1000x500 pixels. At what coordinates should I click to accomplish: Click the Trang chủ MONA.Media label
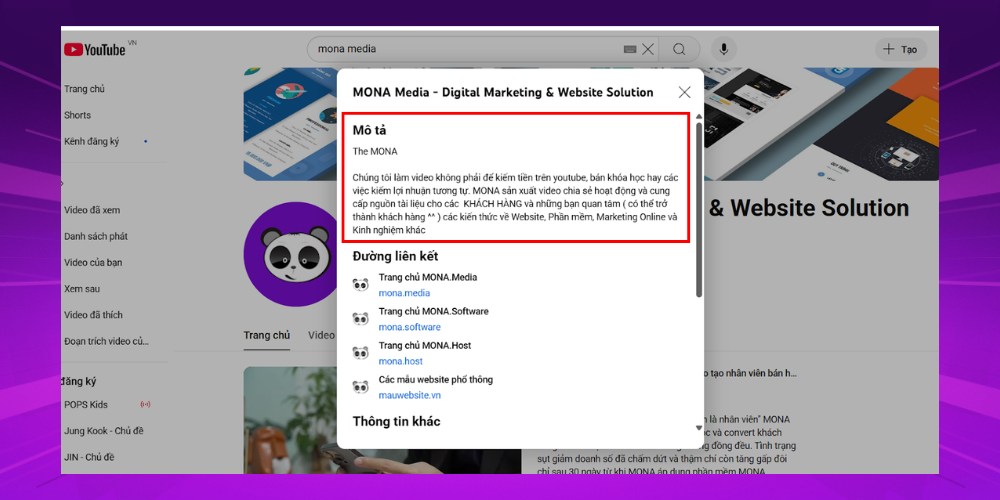pos(427,277)
